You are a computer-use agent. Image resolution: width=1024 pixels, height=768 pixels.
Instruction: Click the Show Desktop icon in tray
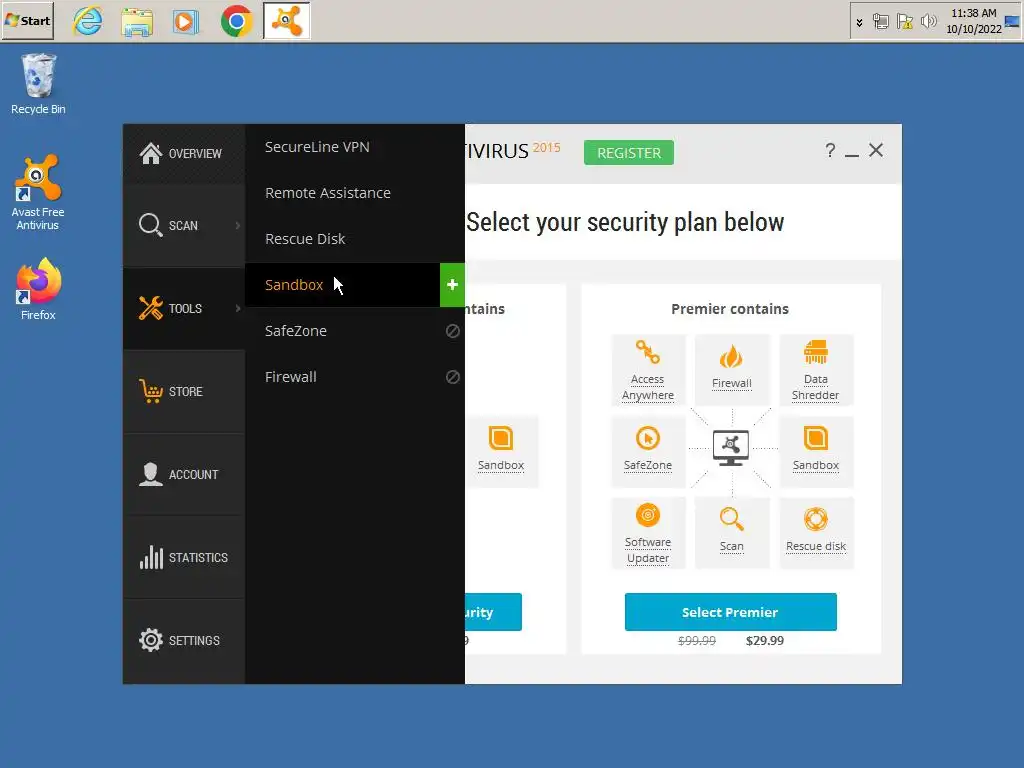tap(1013, 21)
